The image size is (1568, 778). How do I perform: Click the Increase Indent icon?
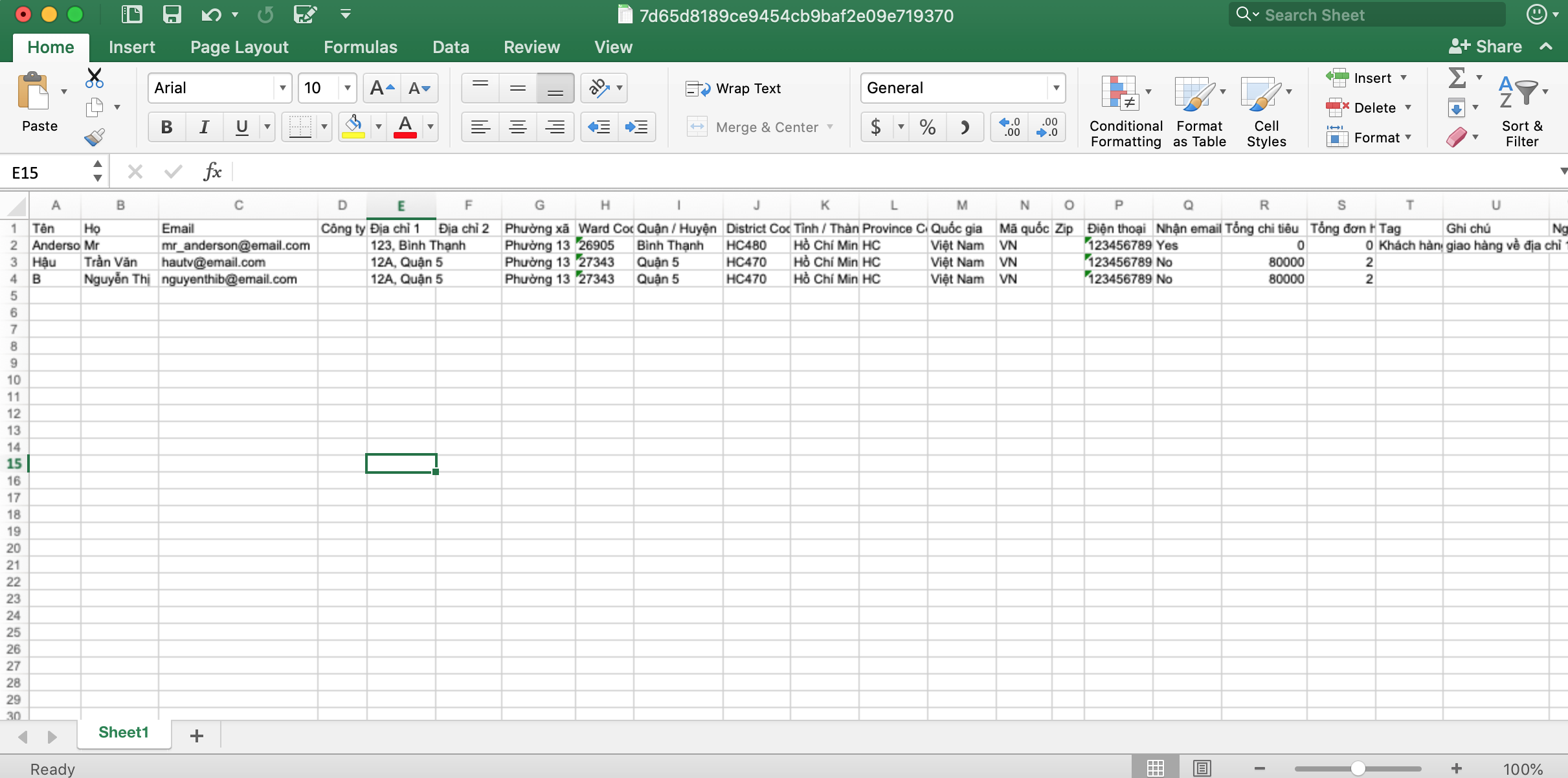pyautogui.click(x=636, y=127)
